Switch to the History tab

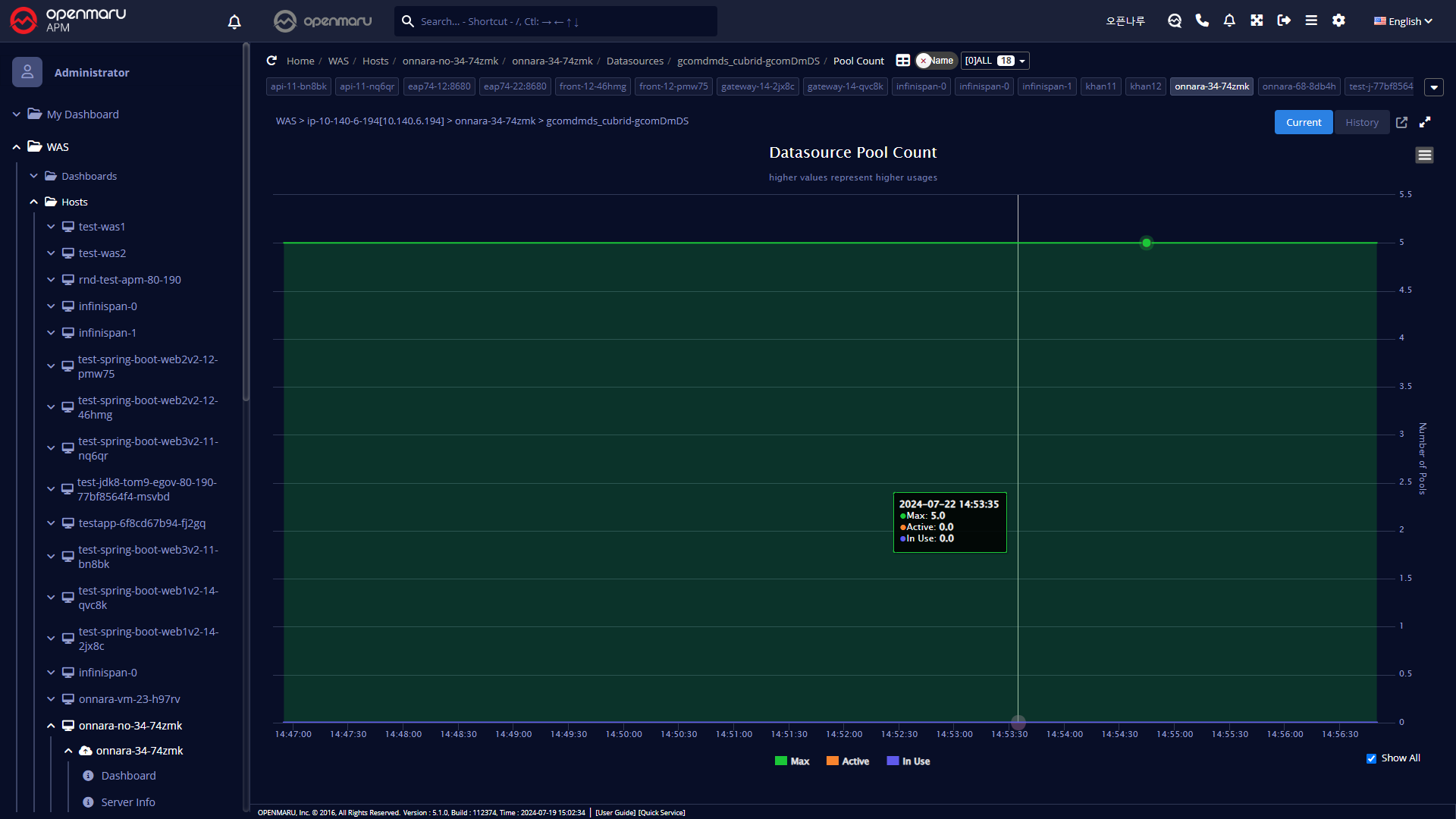(1362, 122)
